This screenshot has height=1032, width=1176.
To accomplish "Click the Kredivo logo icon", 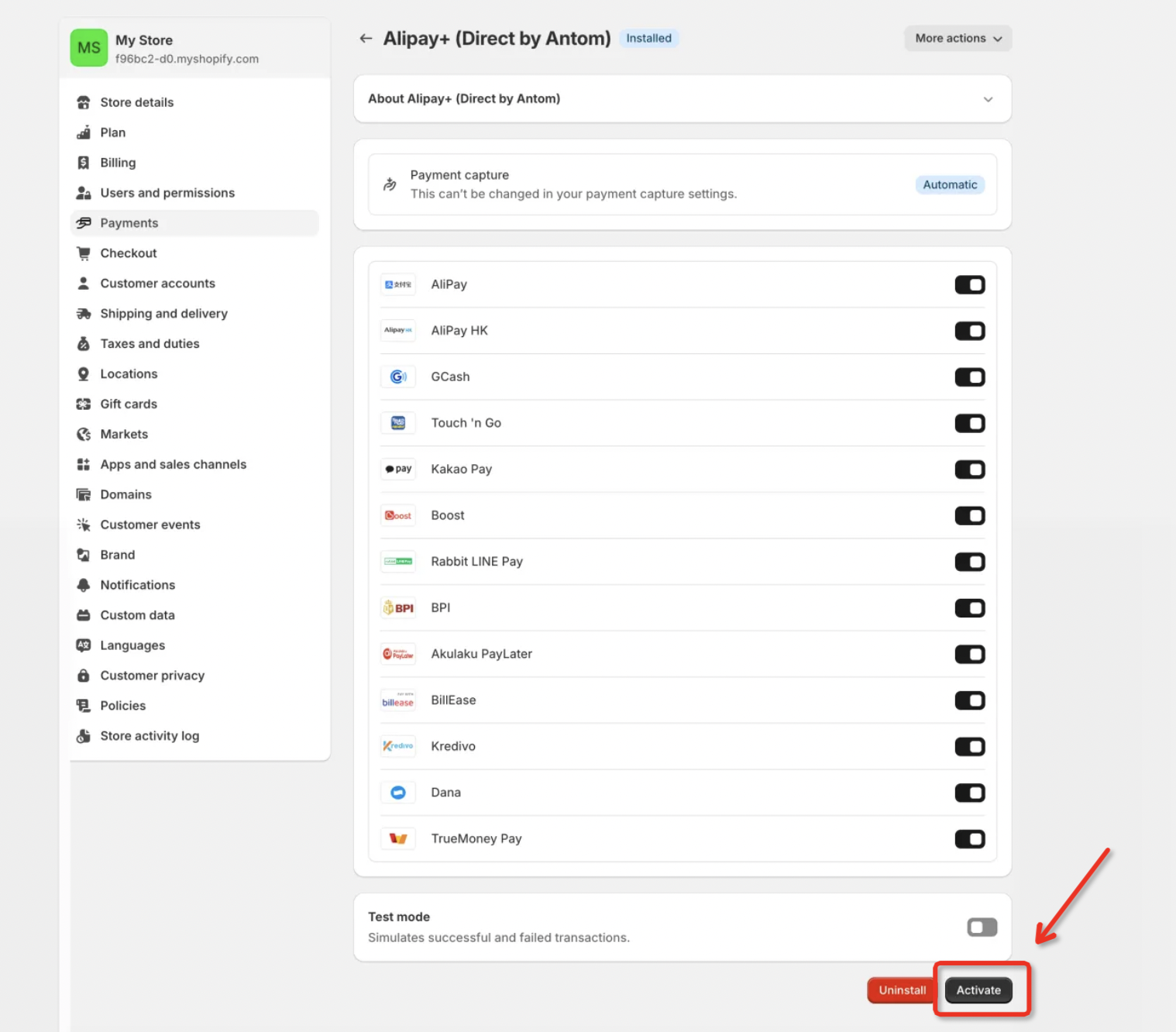I will coord(398,746).
